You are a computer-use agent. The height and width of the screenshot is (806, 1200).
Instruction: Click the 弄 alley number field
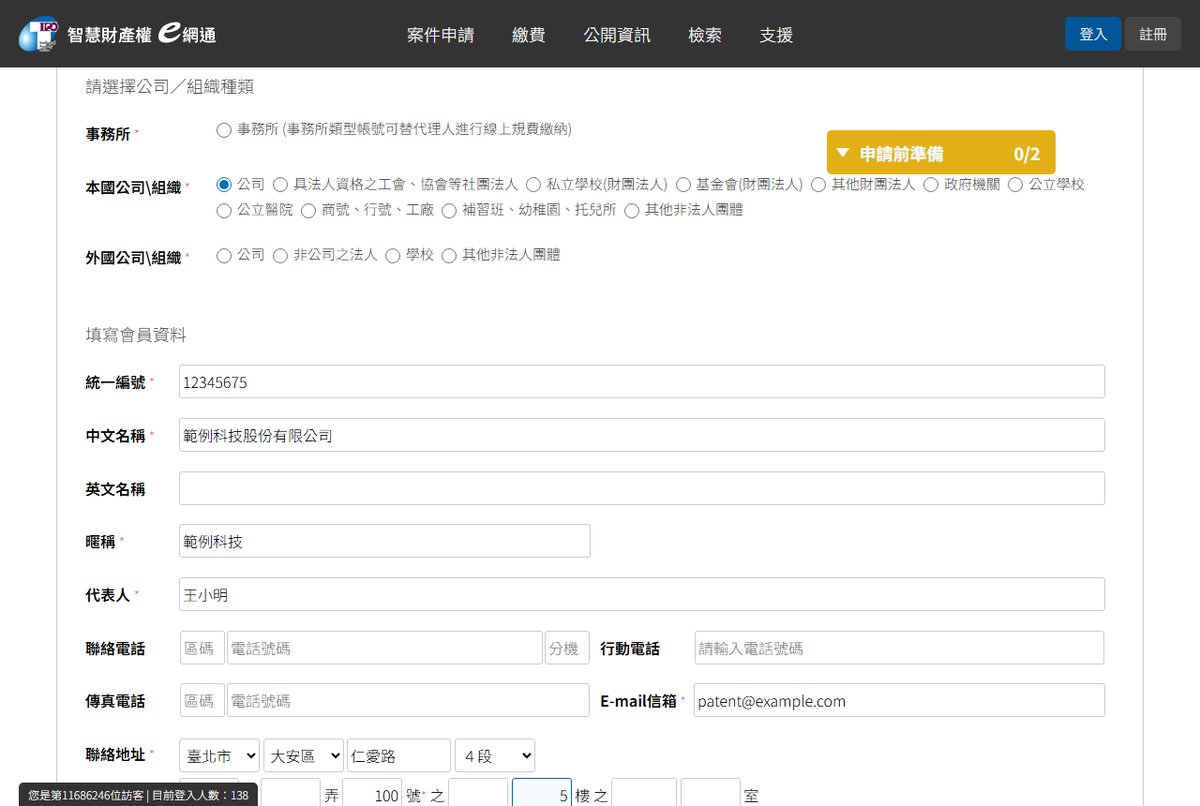pyautogui.click(x=290, y=793)
